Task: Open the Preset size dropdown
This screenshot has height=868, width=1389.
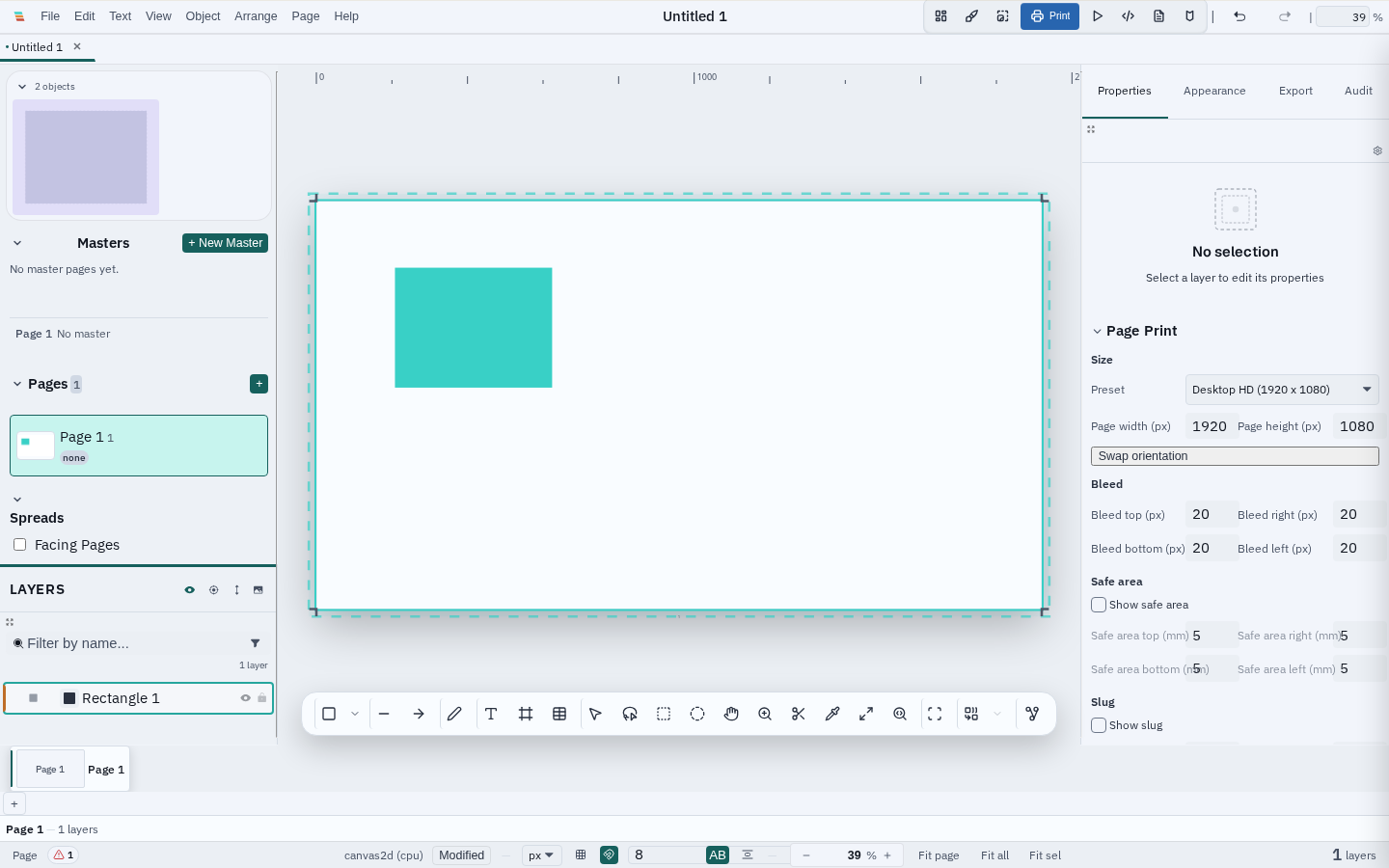Action: (x=1282, y=390)
